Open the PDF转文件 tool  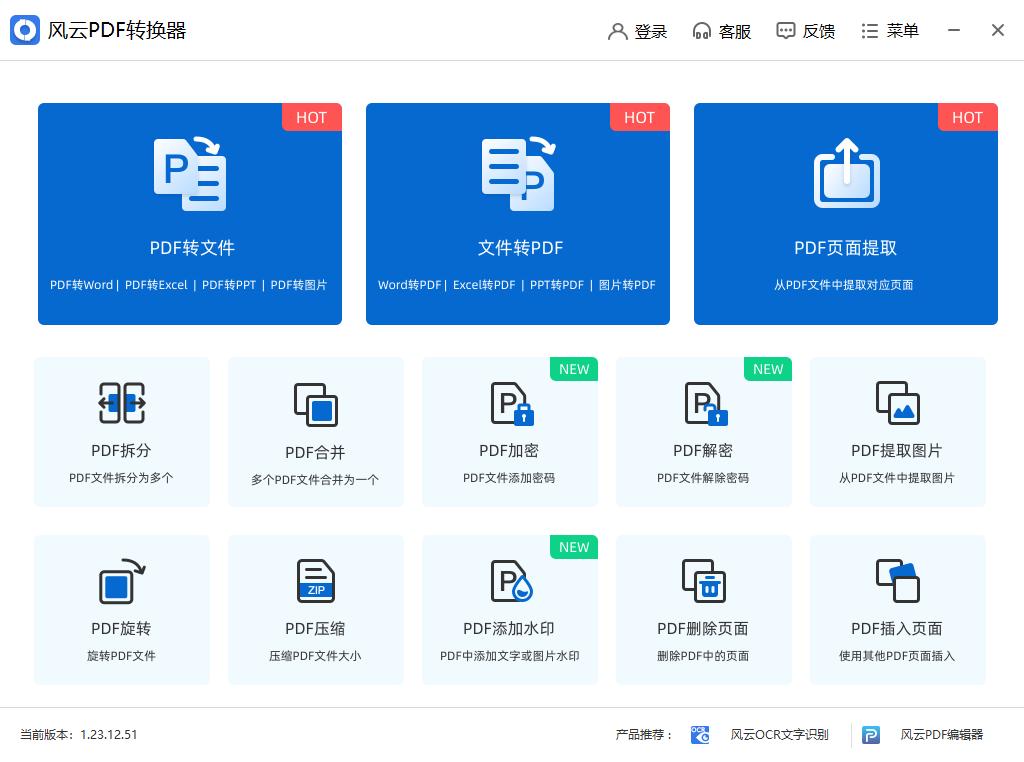point(190,213)
